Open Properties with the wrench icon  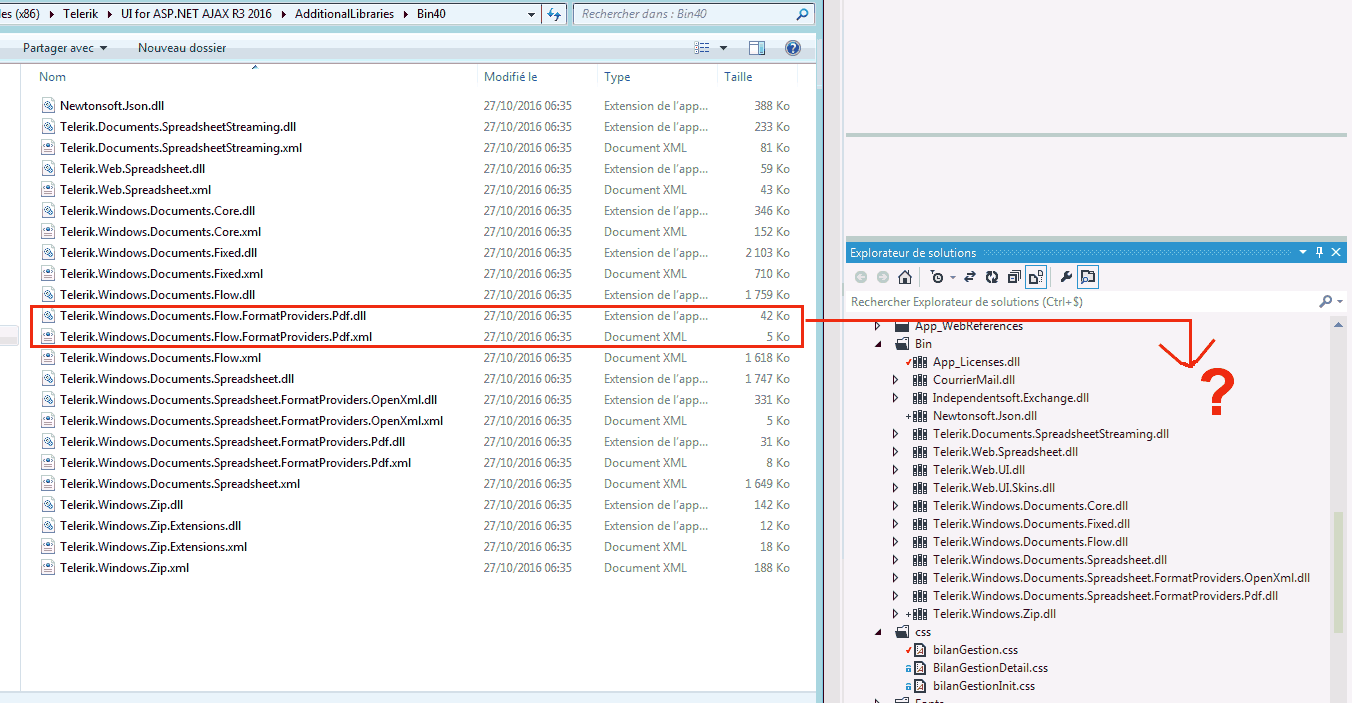(x=1066, y=277)
